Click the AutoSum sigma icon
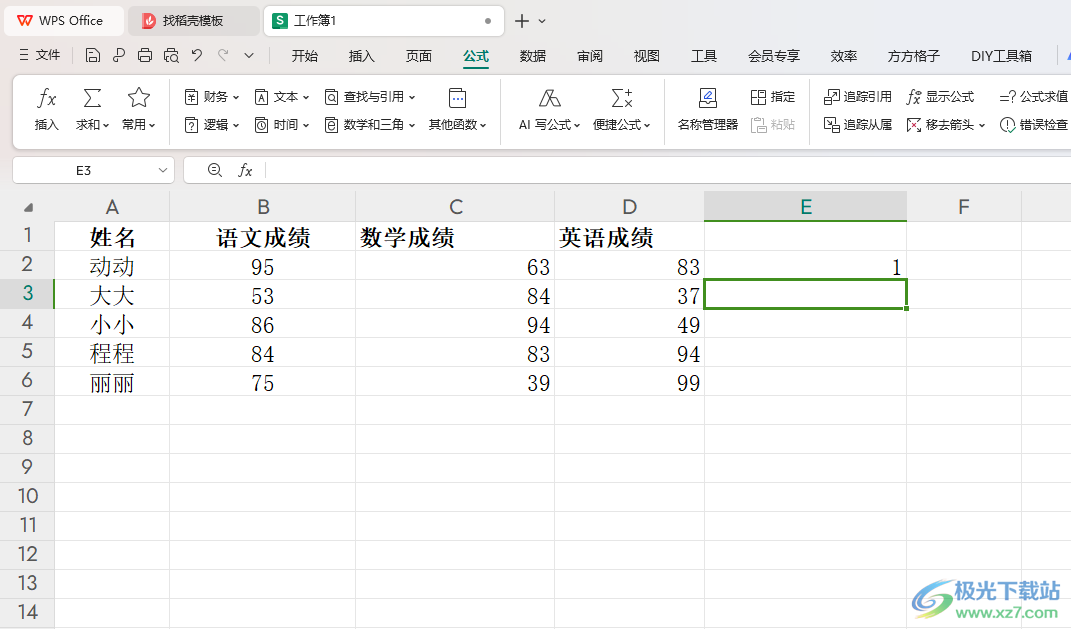Viewport: 1071px width, 629px height. click(x=92, y=98)
